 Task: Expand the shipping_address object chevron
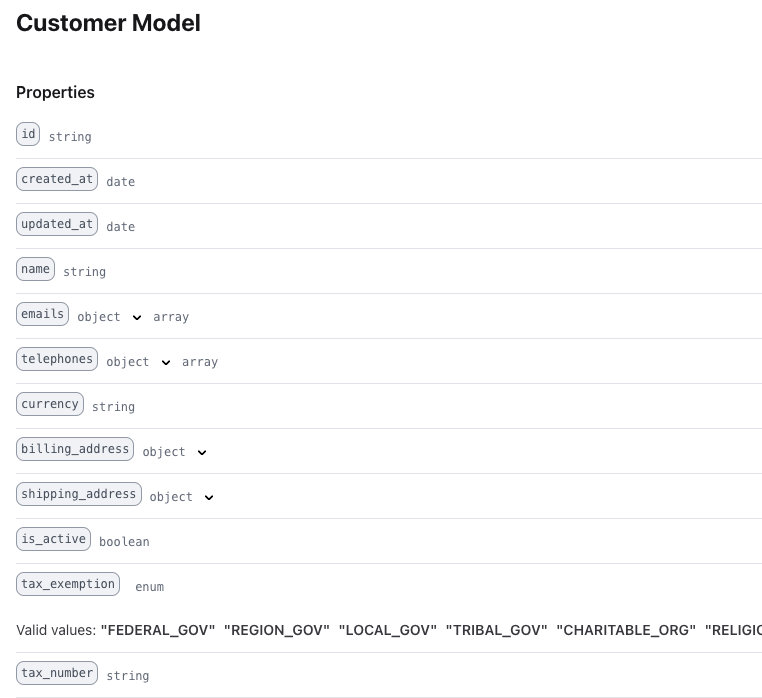[x=209, y=497]
